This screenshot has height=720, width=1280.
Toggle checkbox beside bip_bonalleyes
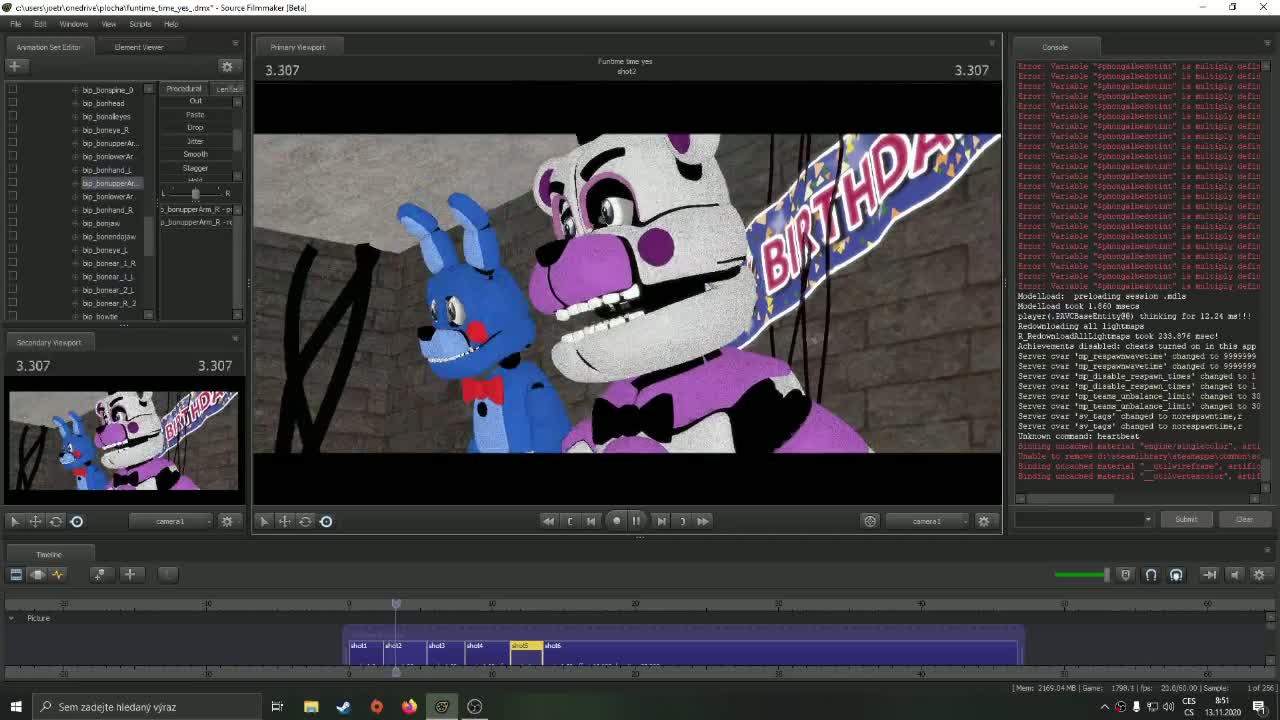(x=12, y=116)
